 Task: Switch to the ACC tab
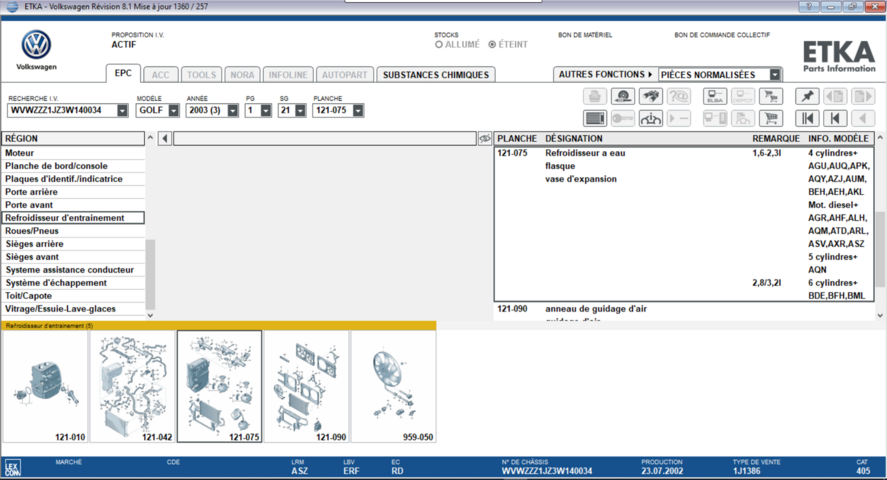(x=160, y=75)
